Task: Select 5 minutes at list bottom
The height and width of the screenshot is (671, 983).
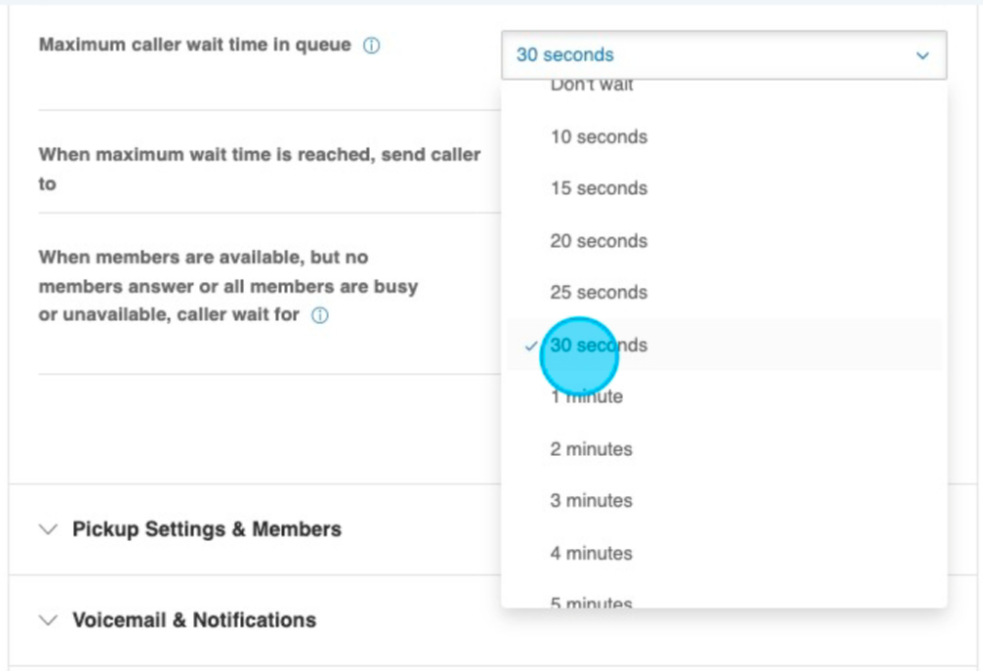Action: pos(591,602)
